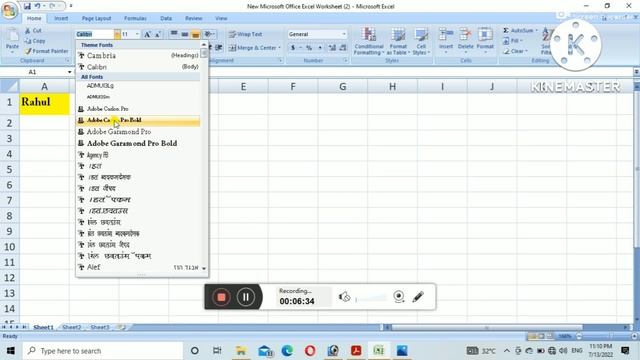
Task: Click the Save icon in Quick Access Toolbar
Action: 27,6
